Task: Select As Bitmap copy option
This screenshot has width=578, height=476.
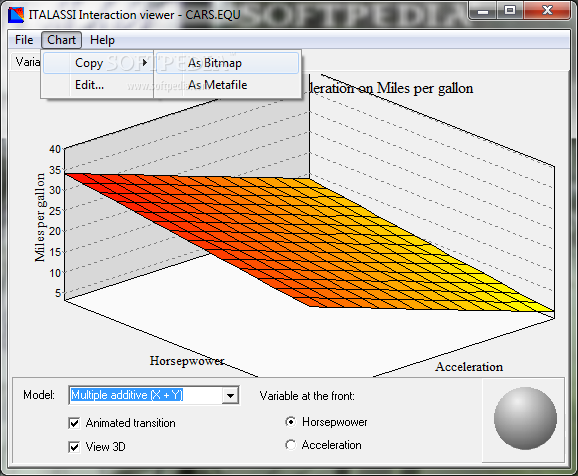Action: [x=227, y=63]
